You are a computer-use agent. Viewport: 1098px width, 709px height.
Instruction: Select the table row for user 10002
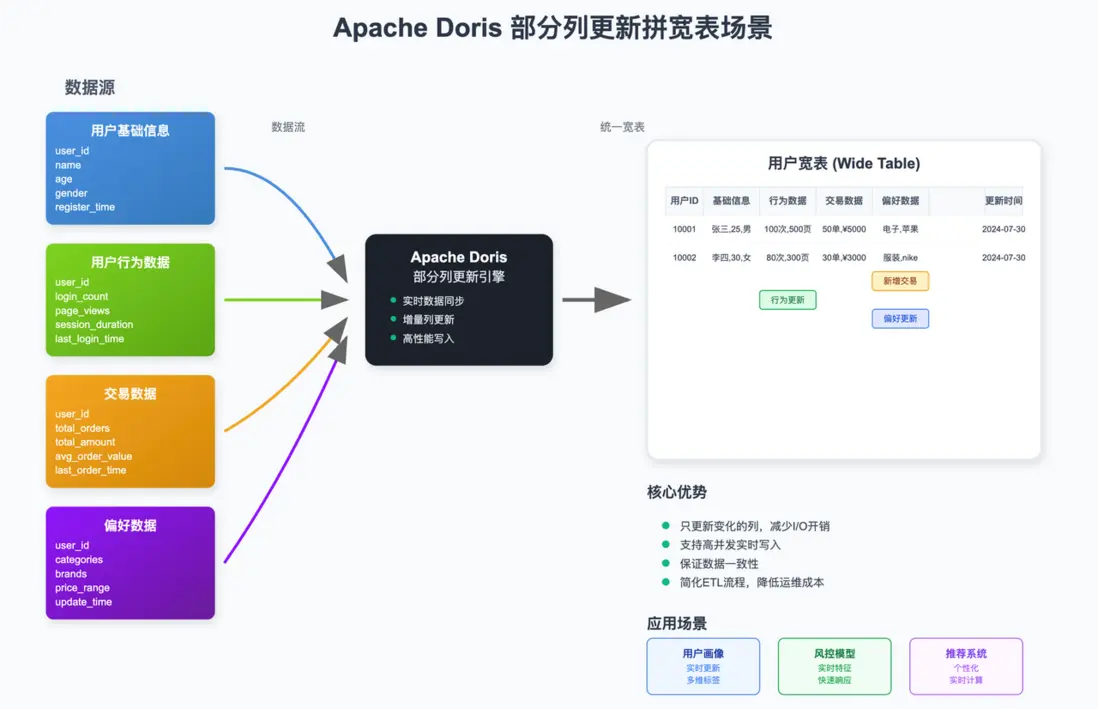click(x=845, y=258)
